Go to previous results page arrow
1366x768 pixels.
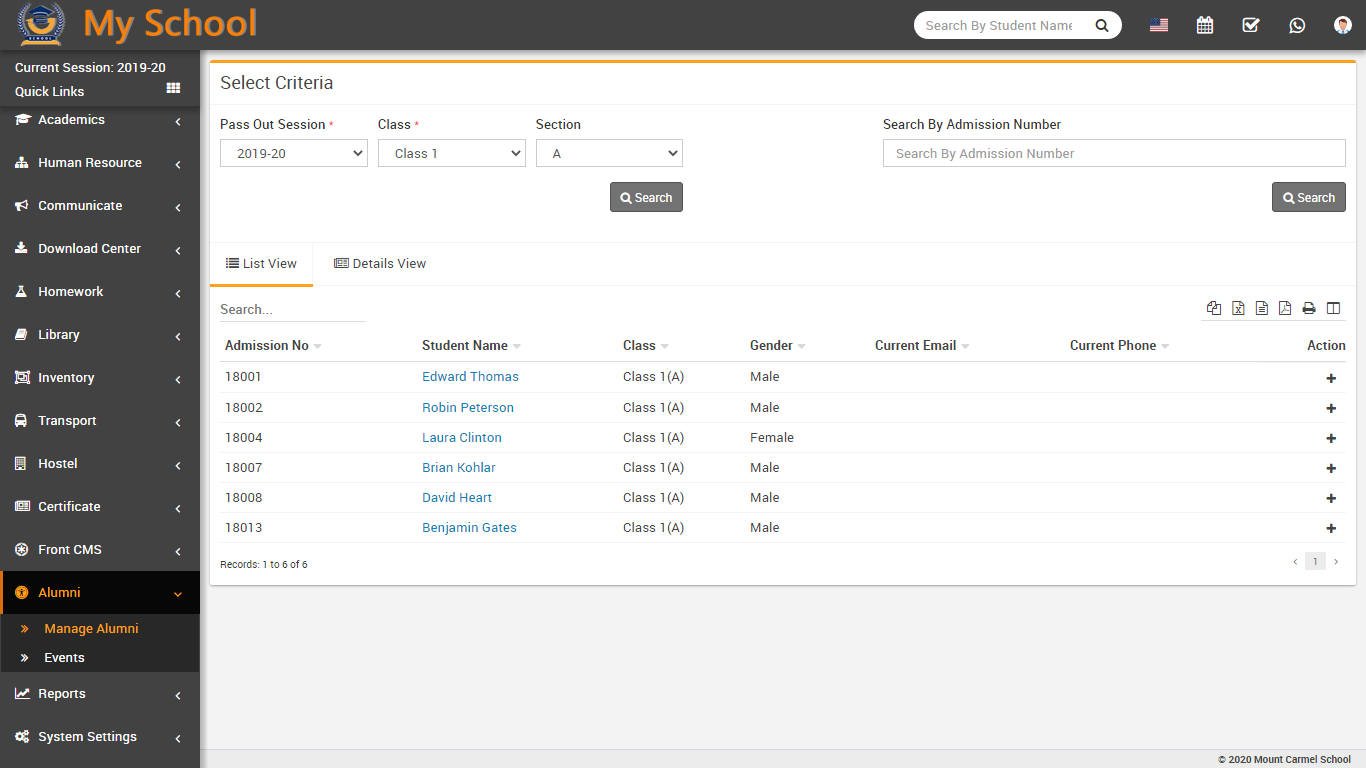pos(1295,562)
